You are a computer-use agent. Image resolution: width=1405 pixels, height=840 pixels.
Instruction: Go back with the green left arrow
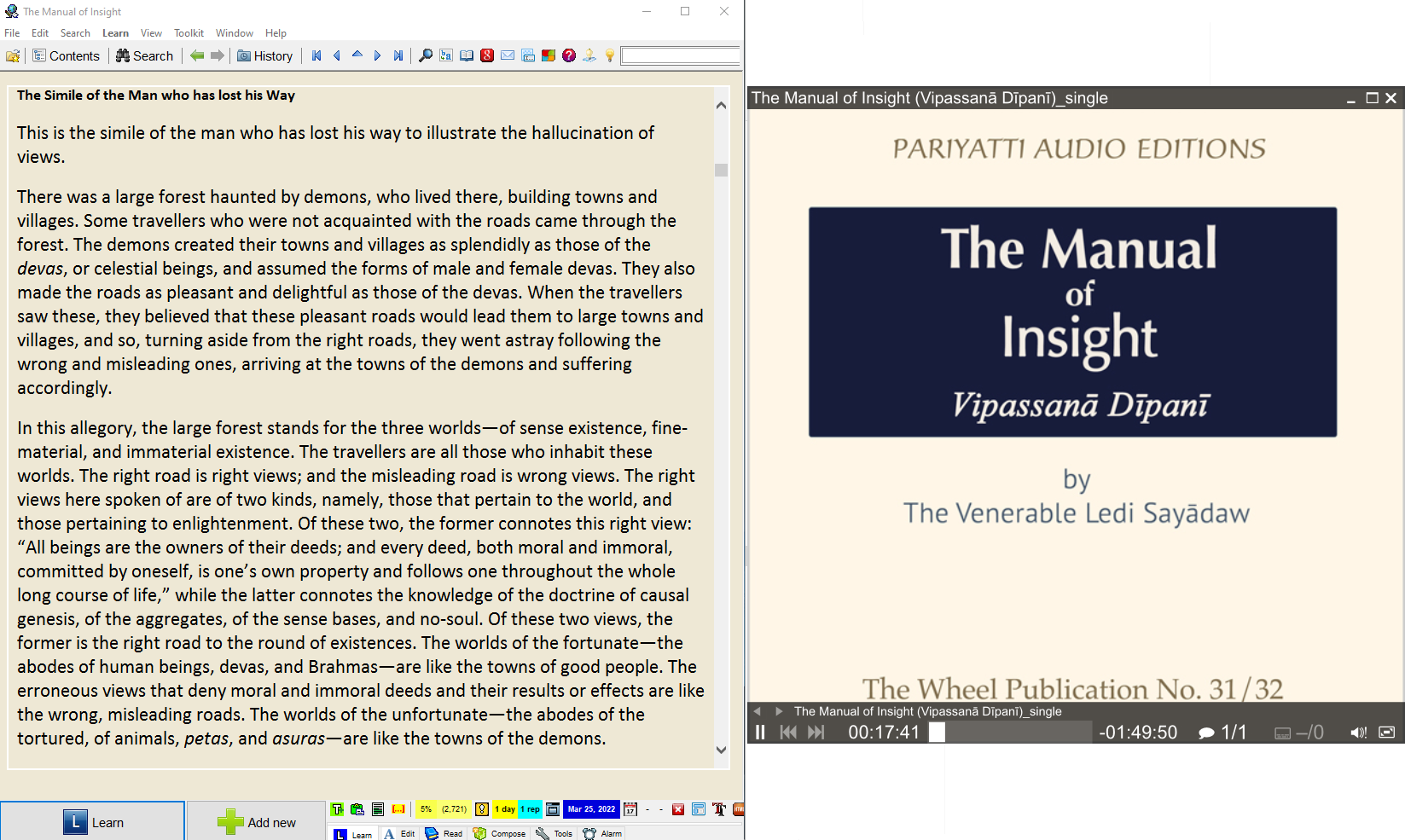[197, 55]
